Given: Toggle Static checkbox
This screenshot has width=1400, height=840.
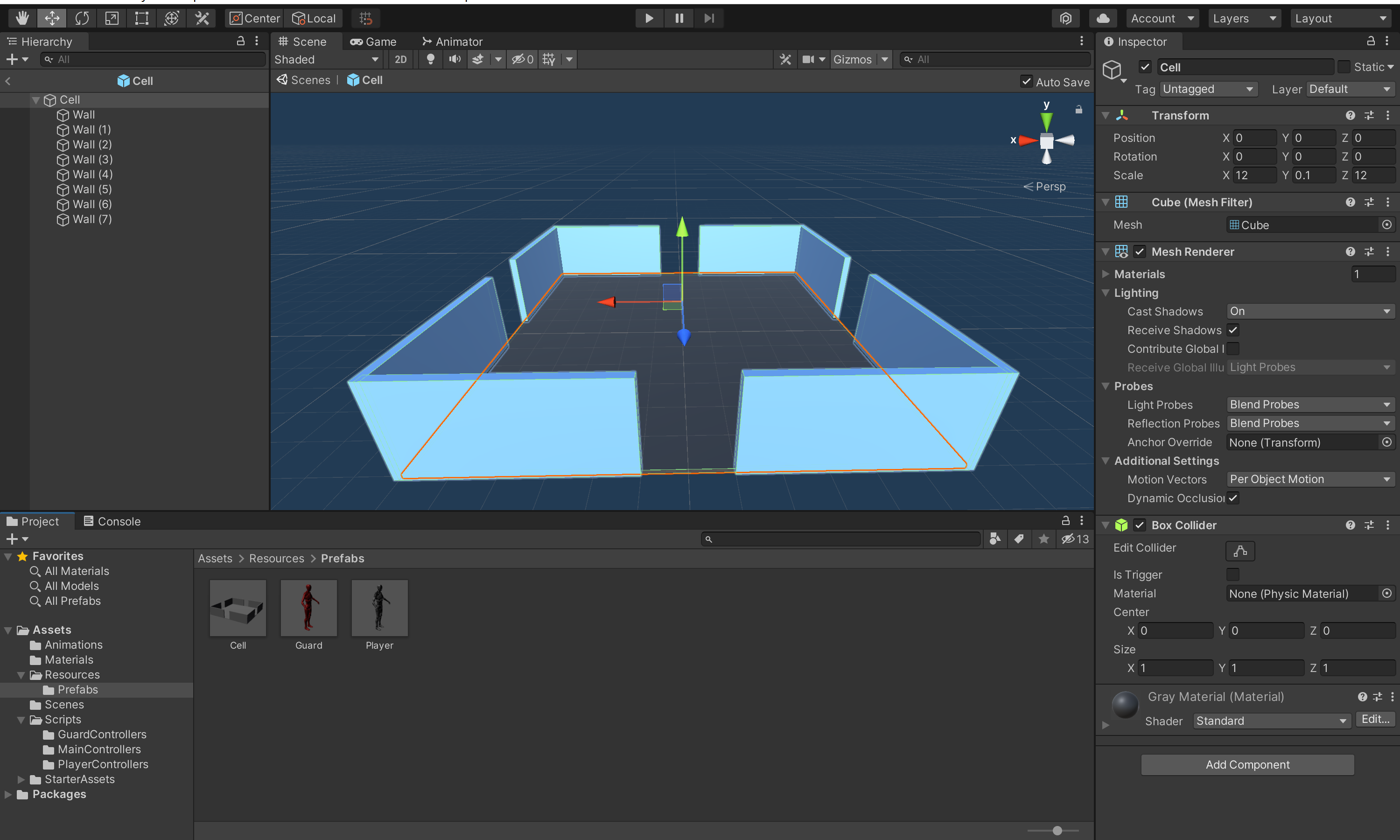Looking at the screenshot, I should pyautogui.click(x=1344, y=67).
